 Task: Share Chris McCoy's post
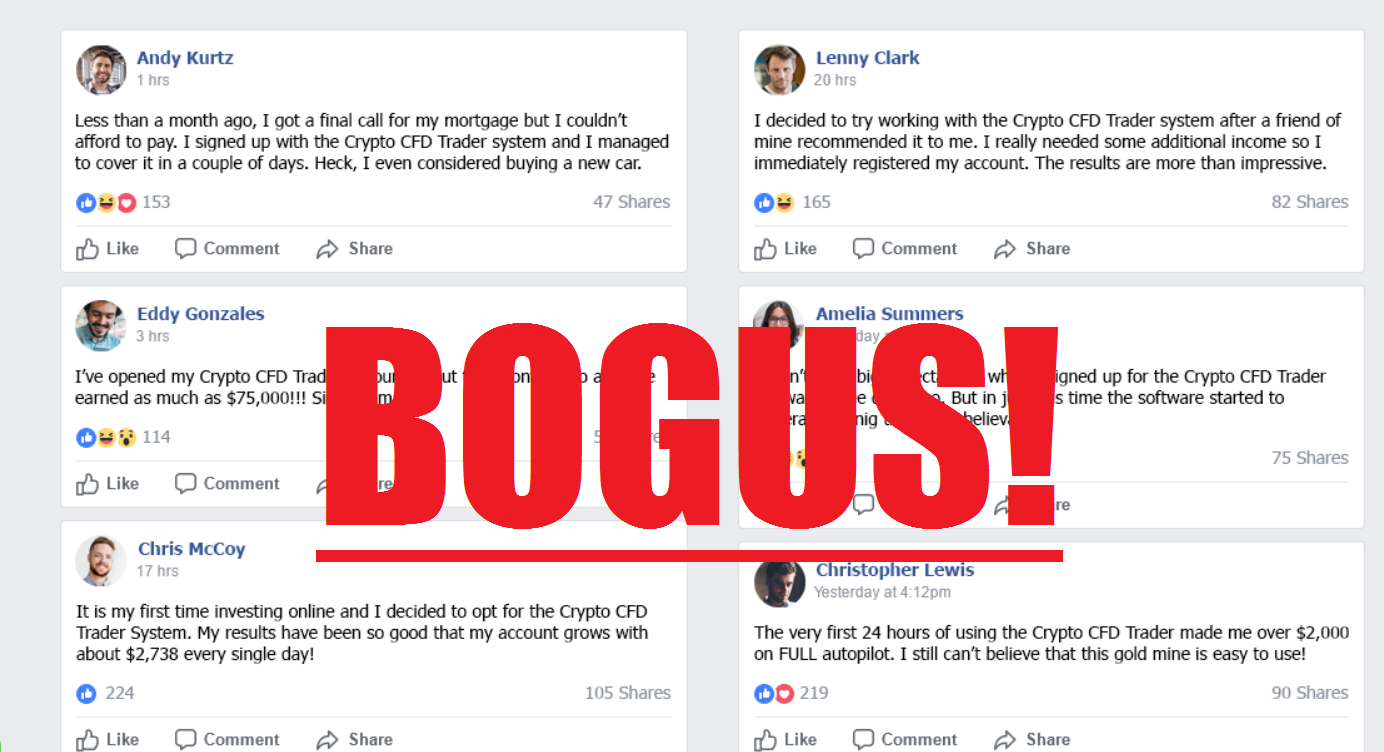[354, 740]
